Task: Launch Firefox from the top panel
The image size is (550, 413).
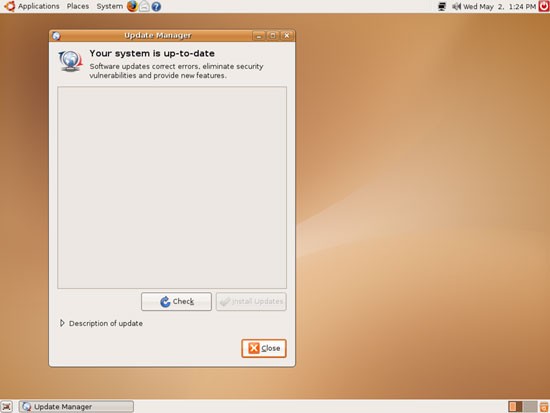Action: 132,6
